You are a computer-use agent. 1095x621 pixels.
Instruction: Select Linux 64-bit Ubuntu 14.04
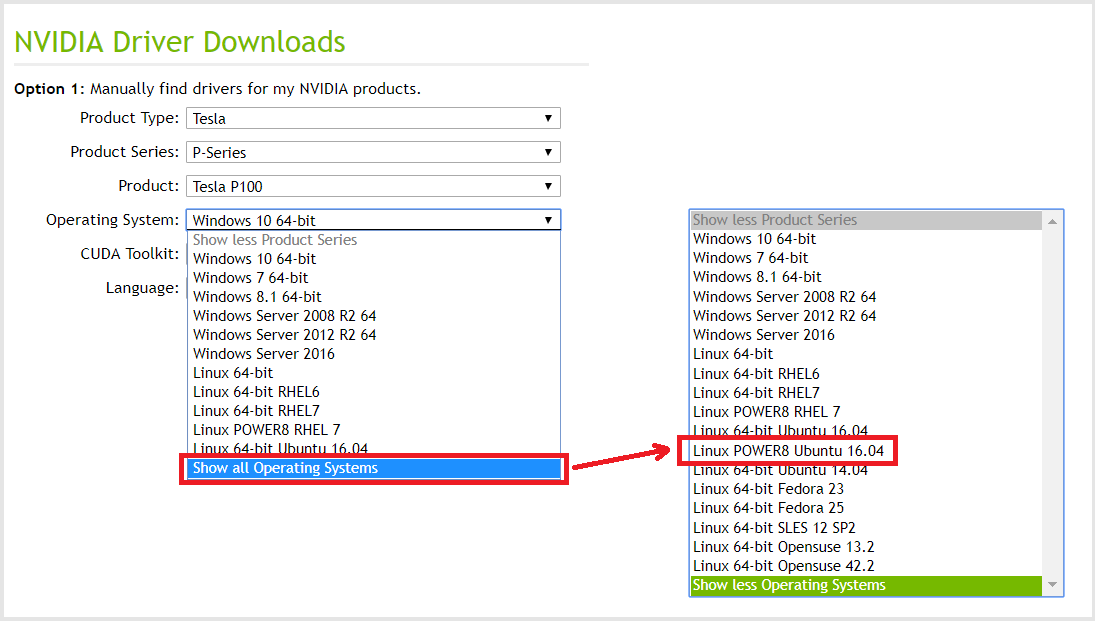click(x=866, y=470)
